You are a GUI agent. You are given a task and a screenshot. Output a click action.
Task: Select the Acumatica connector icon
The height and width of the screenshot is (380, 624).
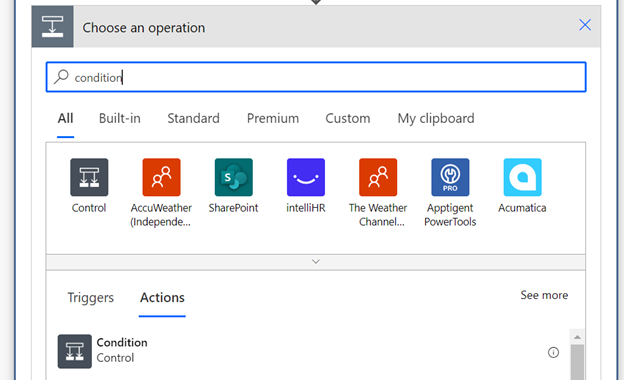[523, 177]
